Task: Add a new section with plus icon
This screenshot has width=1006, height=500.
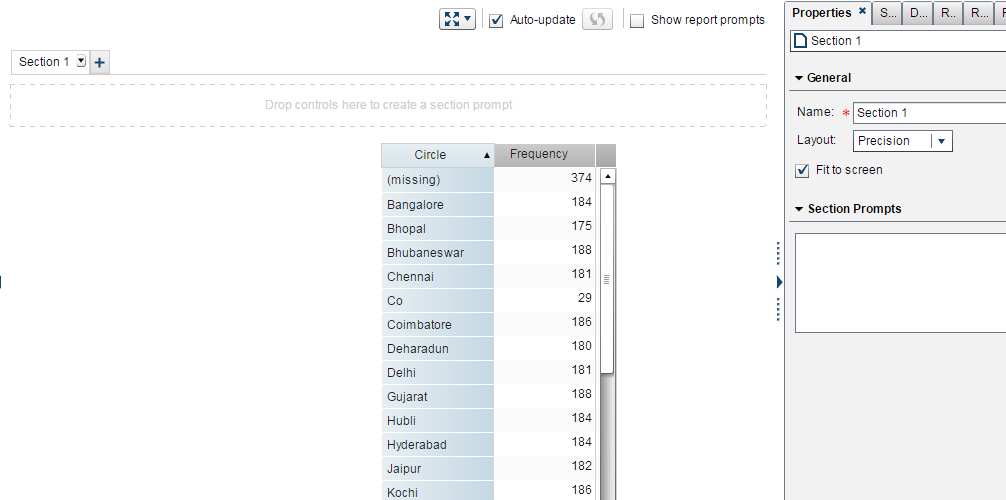Action: 99,62
